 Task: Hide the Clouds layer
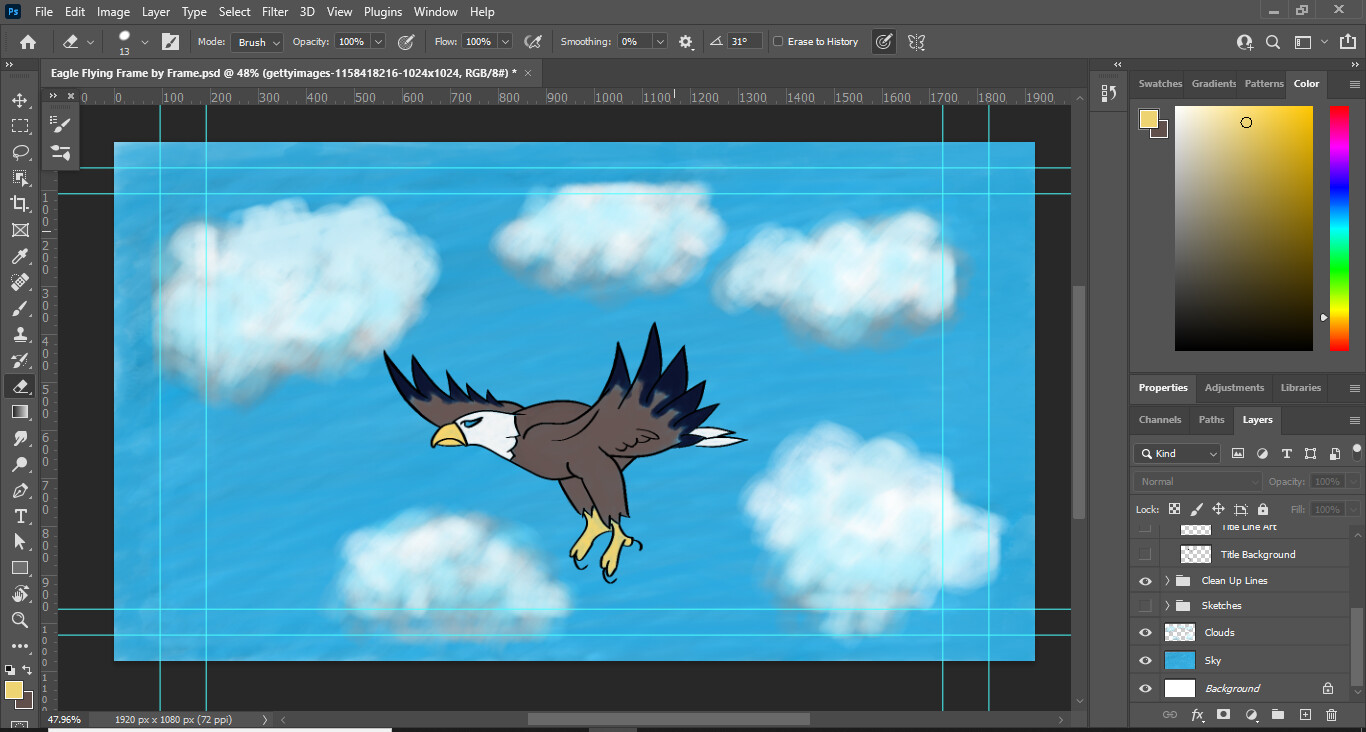(x=1144, y=632)
